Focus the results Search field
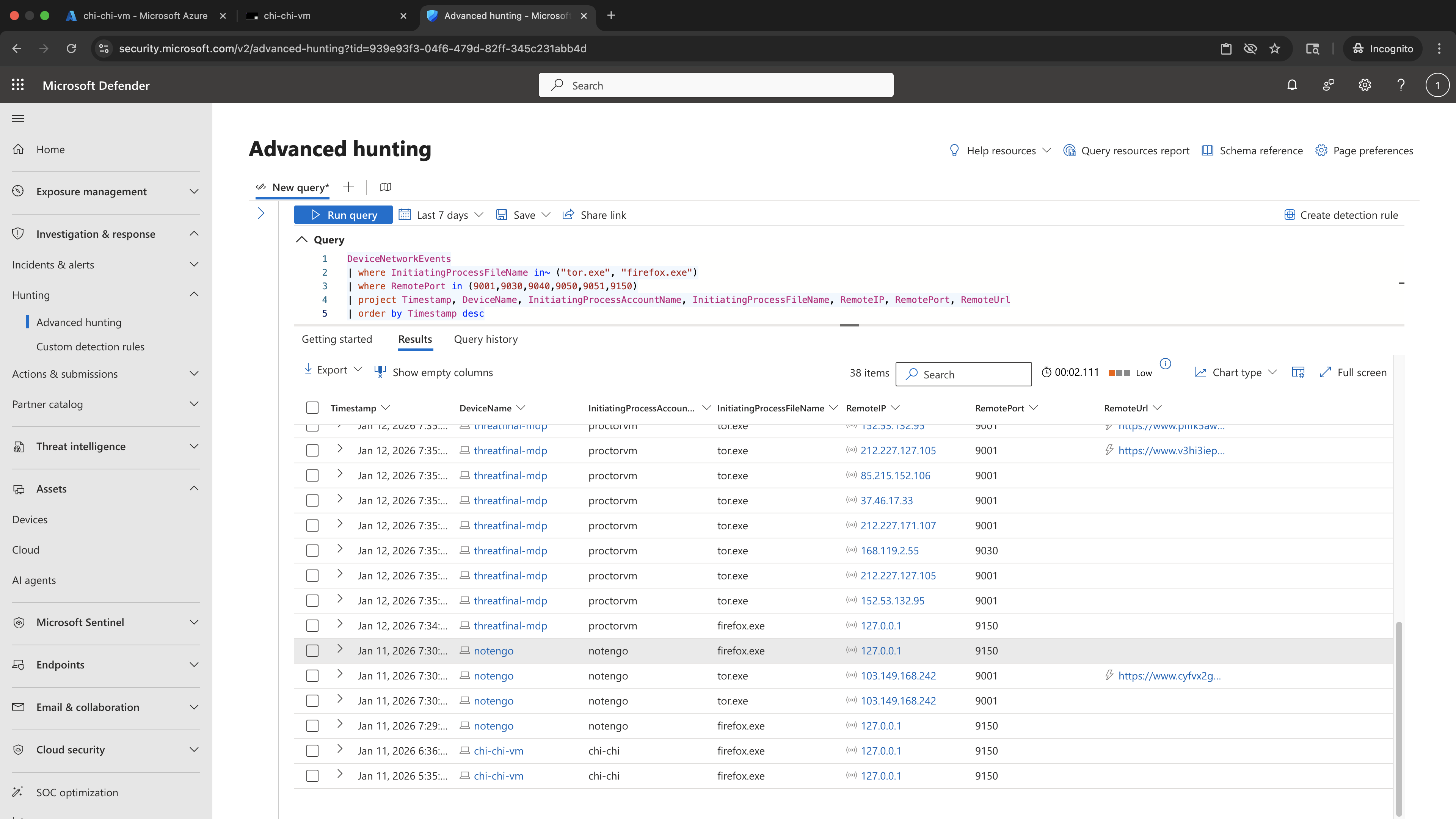Screen dimensions: 1456x819 (963, 374)
